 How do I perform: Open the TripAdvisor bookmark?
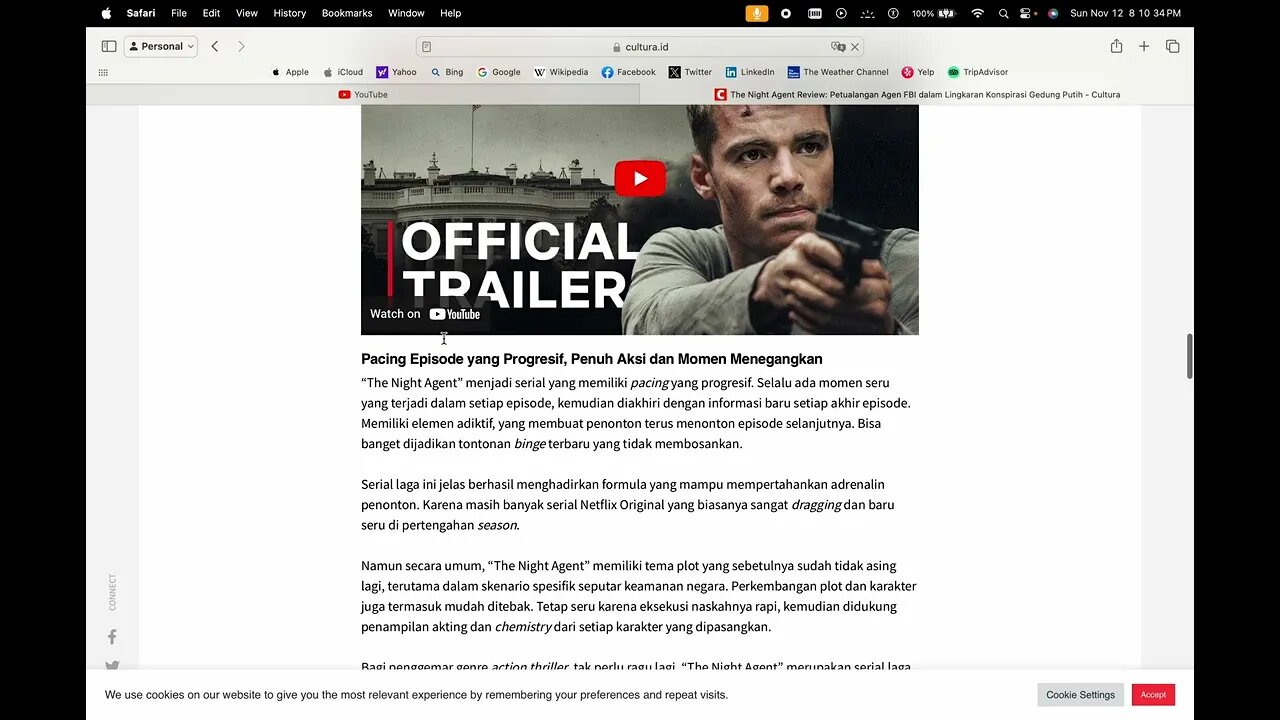click(x=978, y=72)
